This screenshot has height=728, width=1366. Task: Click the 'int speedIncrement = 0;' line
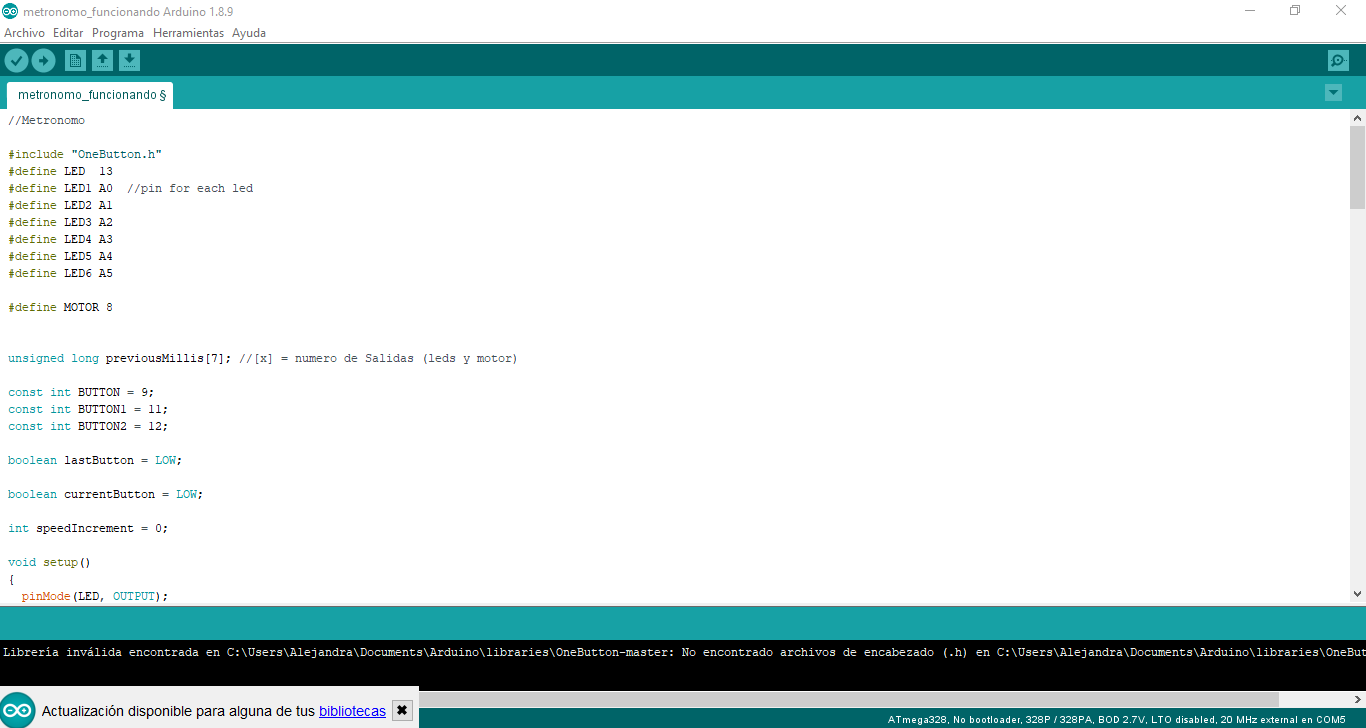pos(88,528)
